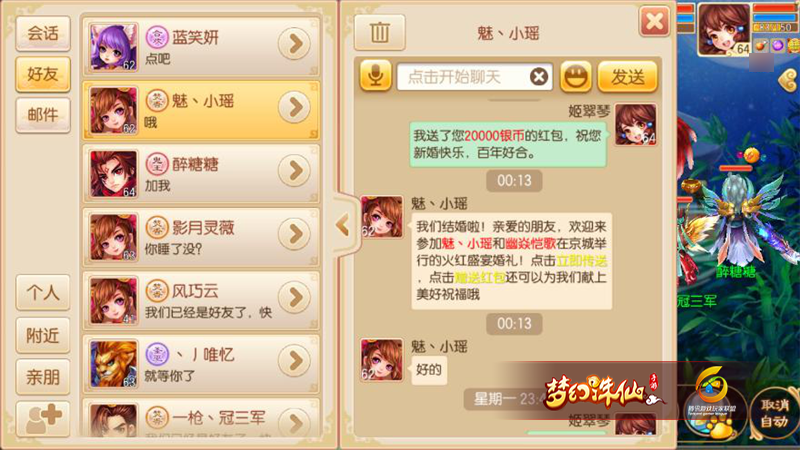800x450 pixels.
Task: Open the 附近 nearby tab
Action: pos(43,336)
